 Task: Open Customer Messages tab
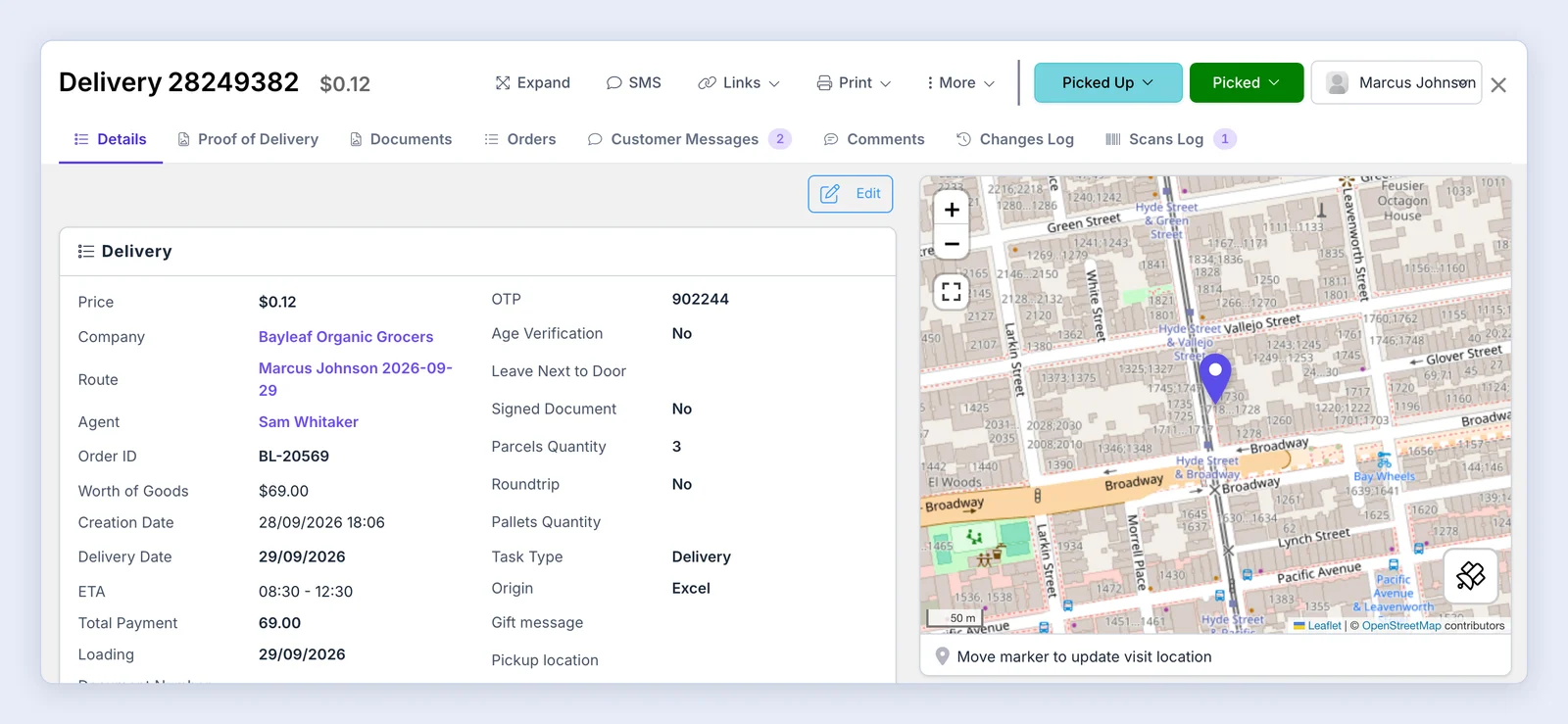pyautogui.click(x=688, y=139)
